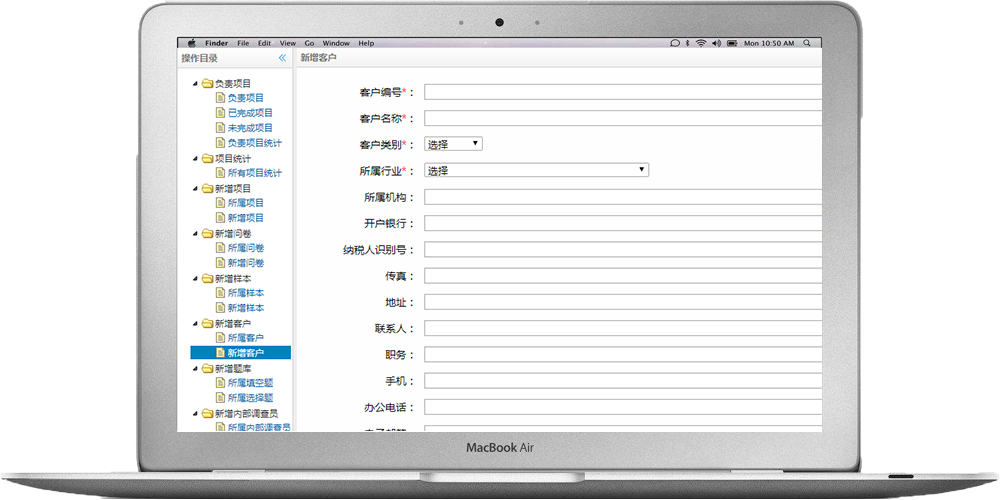Click the folder icon beside 新增题库

point(207,368)
